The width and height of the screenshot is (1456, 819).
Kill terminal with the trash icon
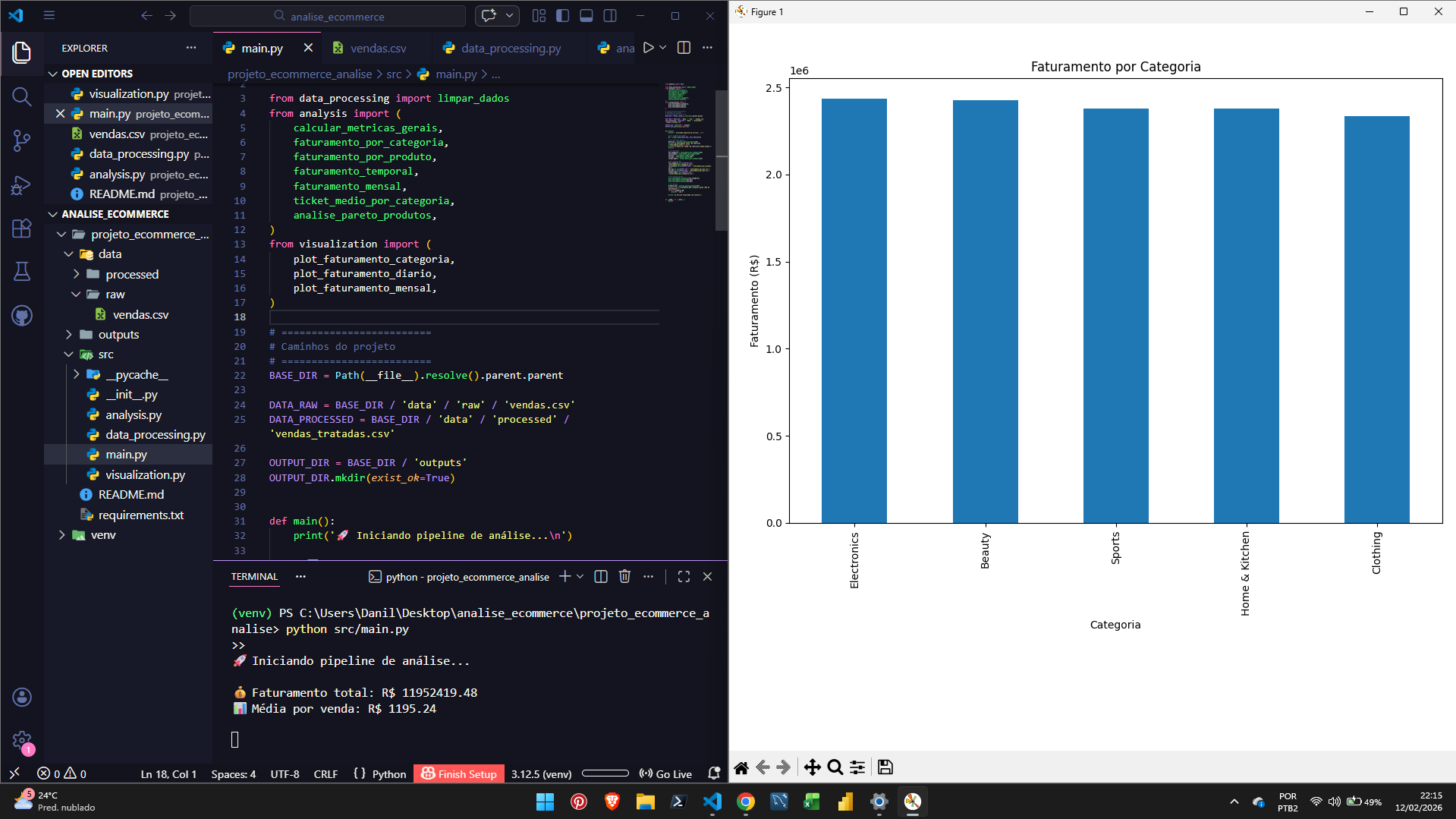click(624, 577)
